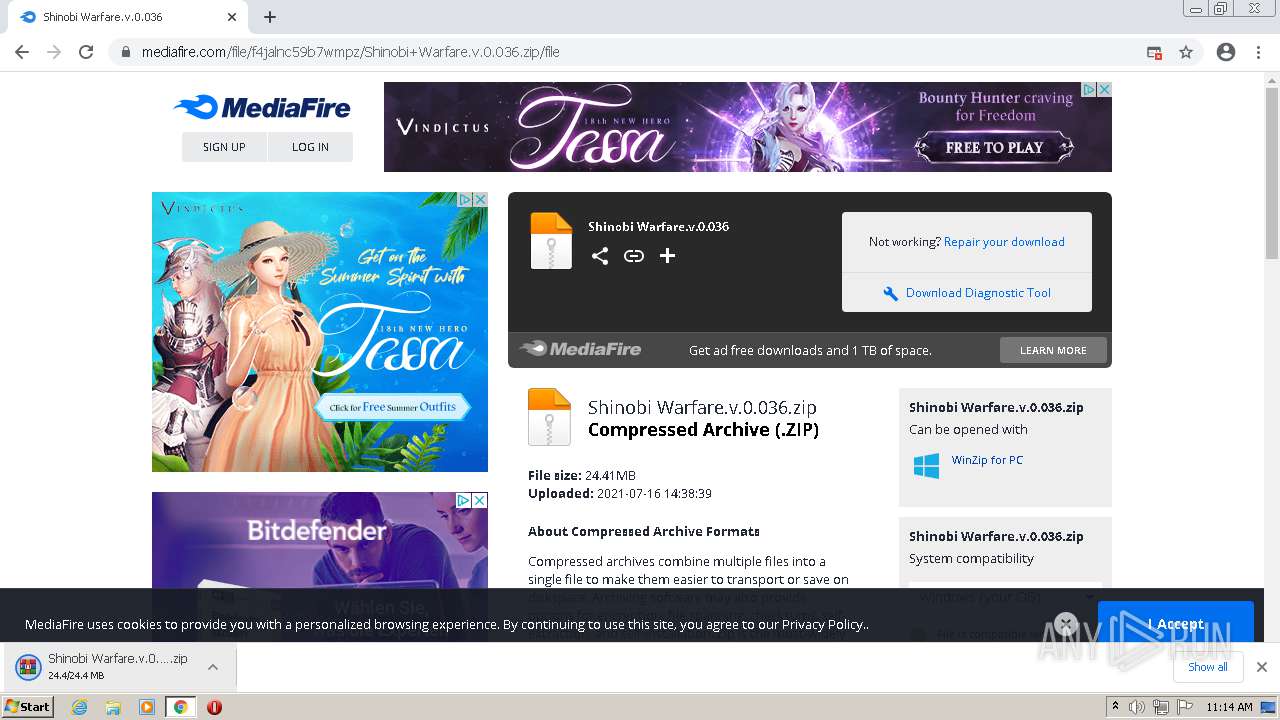1280x720 pixels.
Task: Open Chrome three-dot menu
Action: point(1258,52)
